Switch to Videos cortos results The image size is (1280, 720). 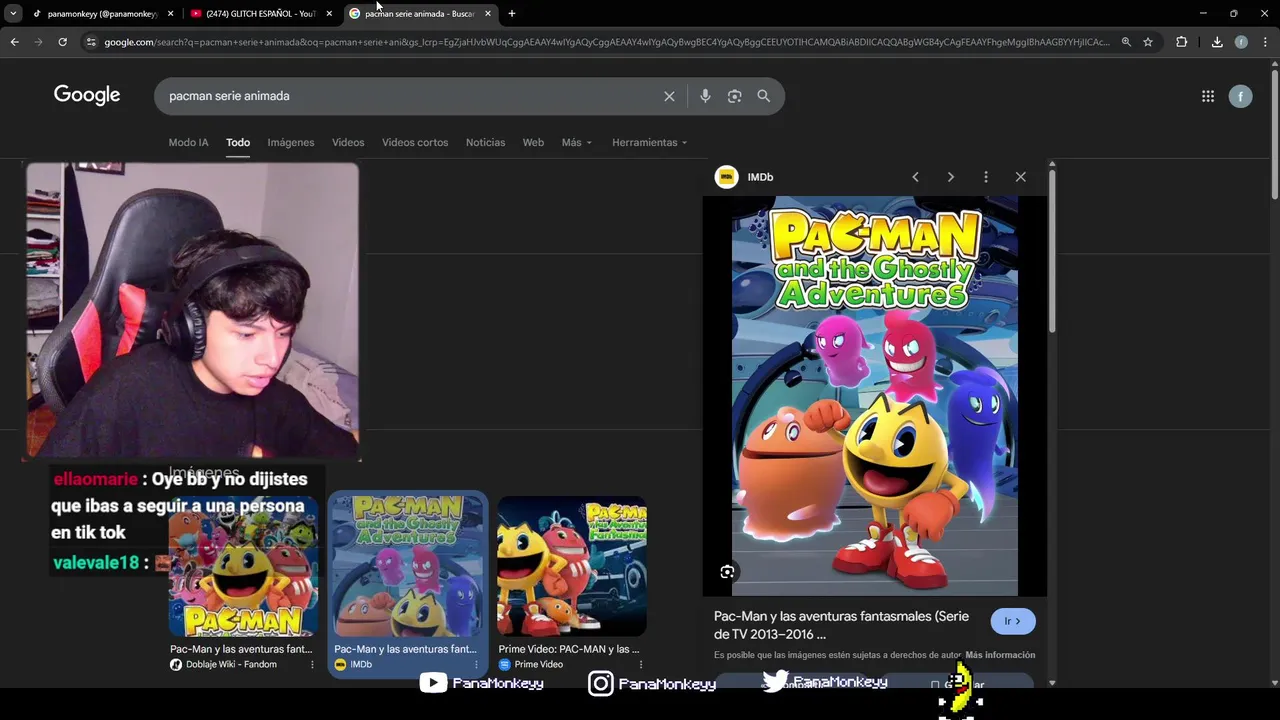[415, 142]
